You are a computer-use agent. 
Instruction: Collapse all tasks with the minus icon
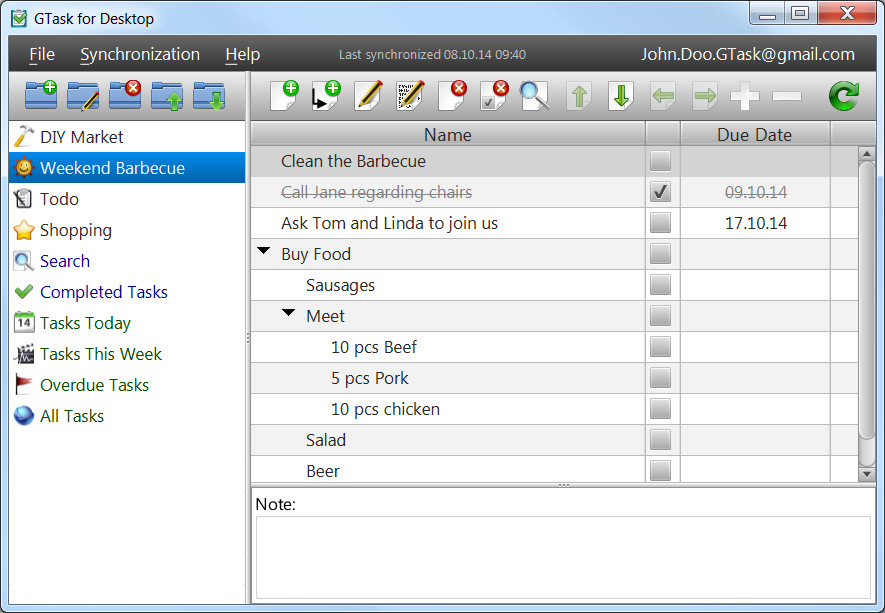point(787,96)
